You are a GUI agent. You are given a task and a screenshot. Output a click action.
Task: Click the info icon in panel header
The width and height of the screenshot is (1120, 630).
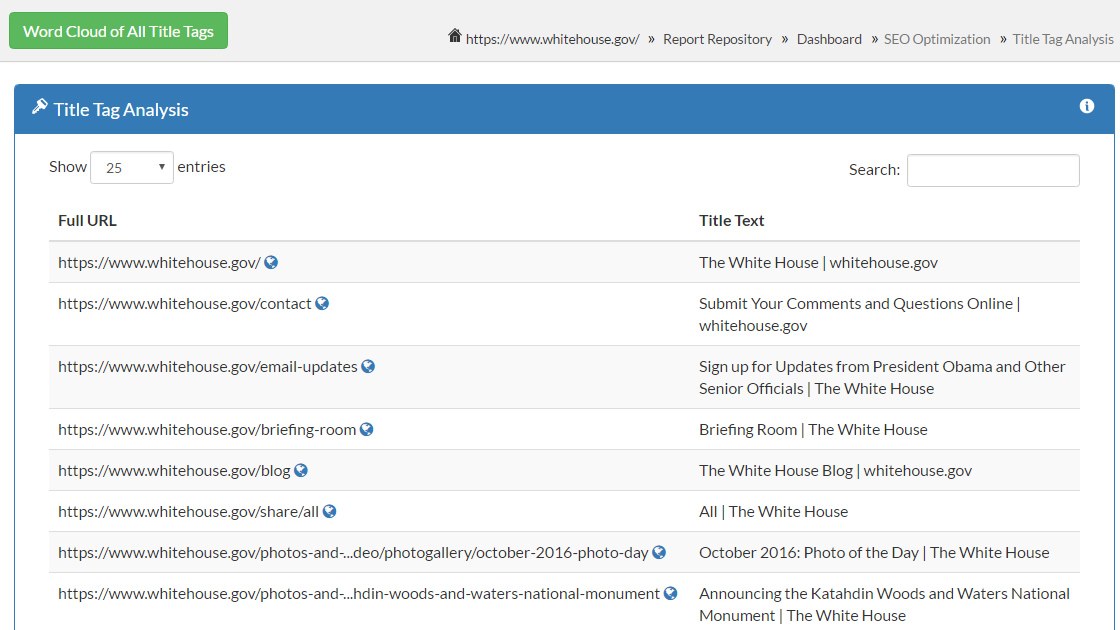point(1086,106)
